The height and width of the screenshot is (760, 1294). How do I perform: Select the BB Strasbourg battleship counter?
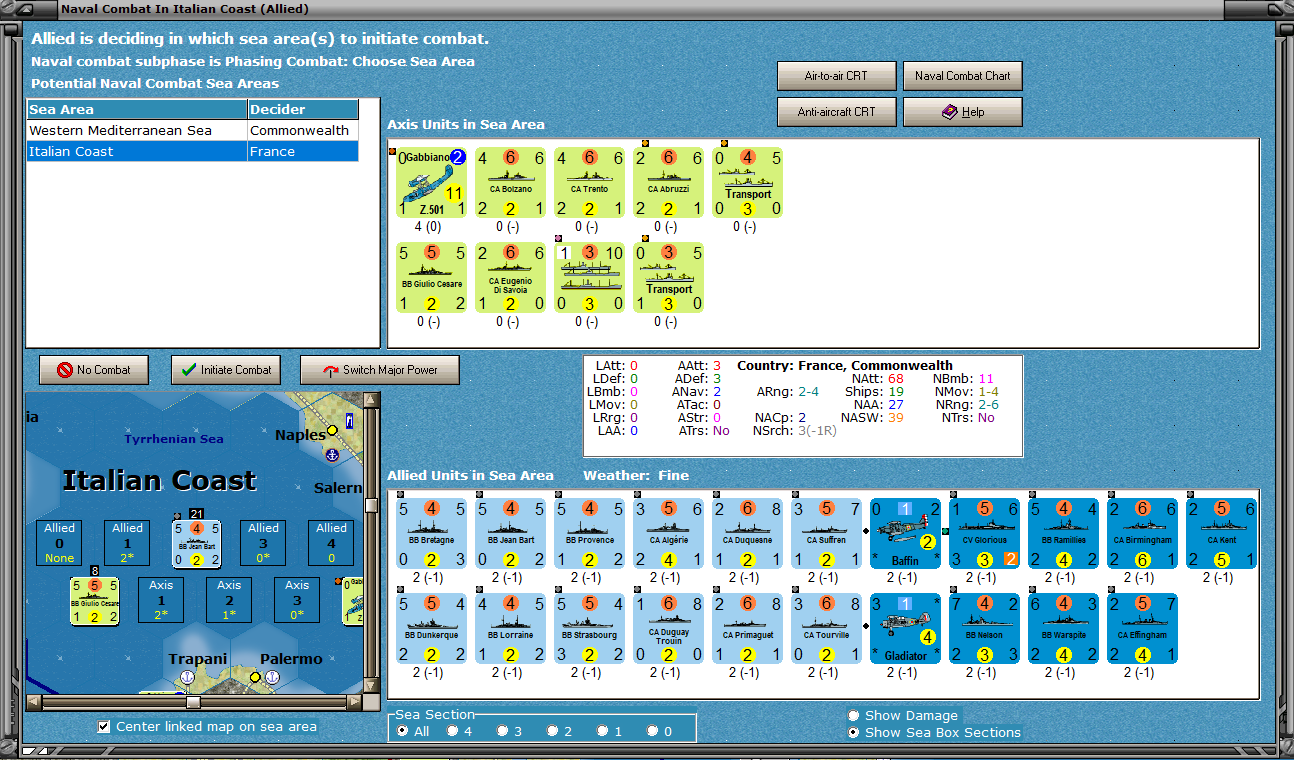[590, 629]
